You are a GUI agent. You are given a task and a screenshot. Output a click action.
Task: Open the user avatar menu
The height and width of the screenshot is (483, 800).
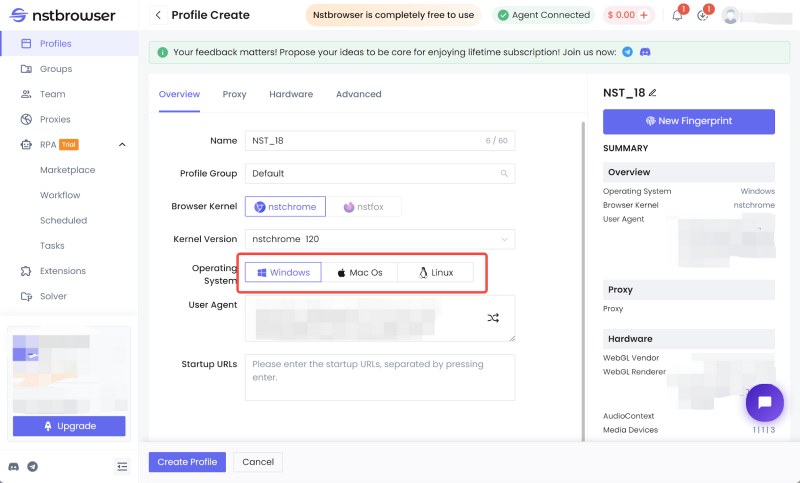[730, 15]
